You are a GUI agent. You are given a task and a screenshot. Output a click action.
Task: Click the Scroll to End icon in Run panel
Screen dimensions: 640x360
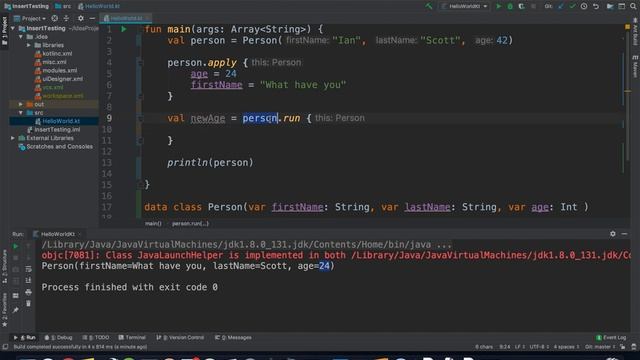(x=28, y=280)
